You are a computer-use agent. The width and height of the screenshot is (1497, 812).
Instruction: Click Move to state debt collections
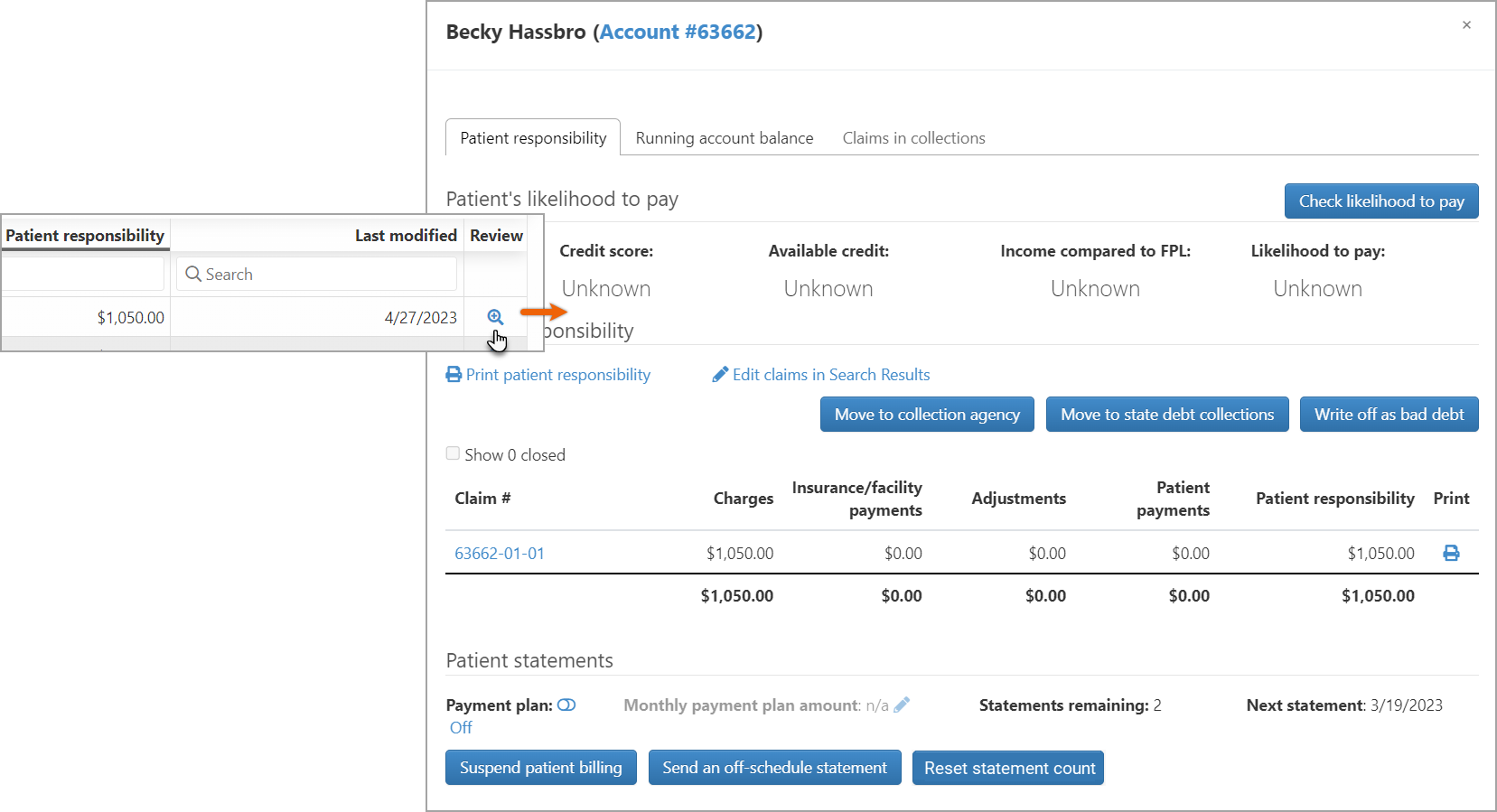click(1166, 415)
